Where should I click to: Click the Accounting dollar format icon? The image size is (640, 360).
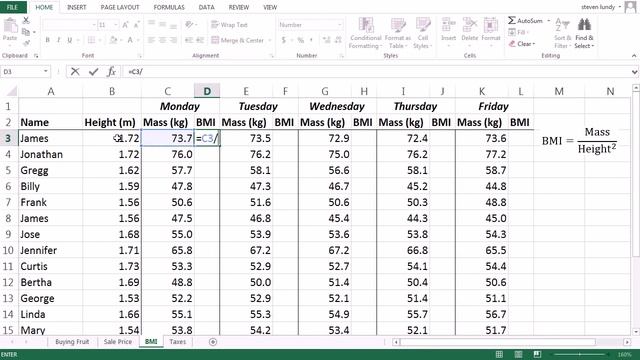[284, 40]
